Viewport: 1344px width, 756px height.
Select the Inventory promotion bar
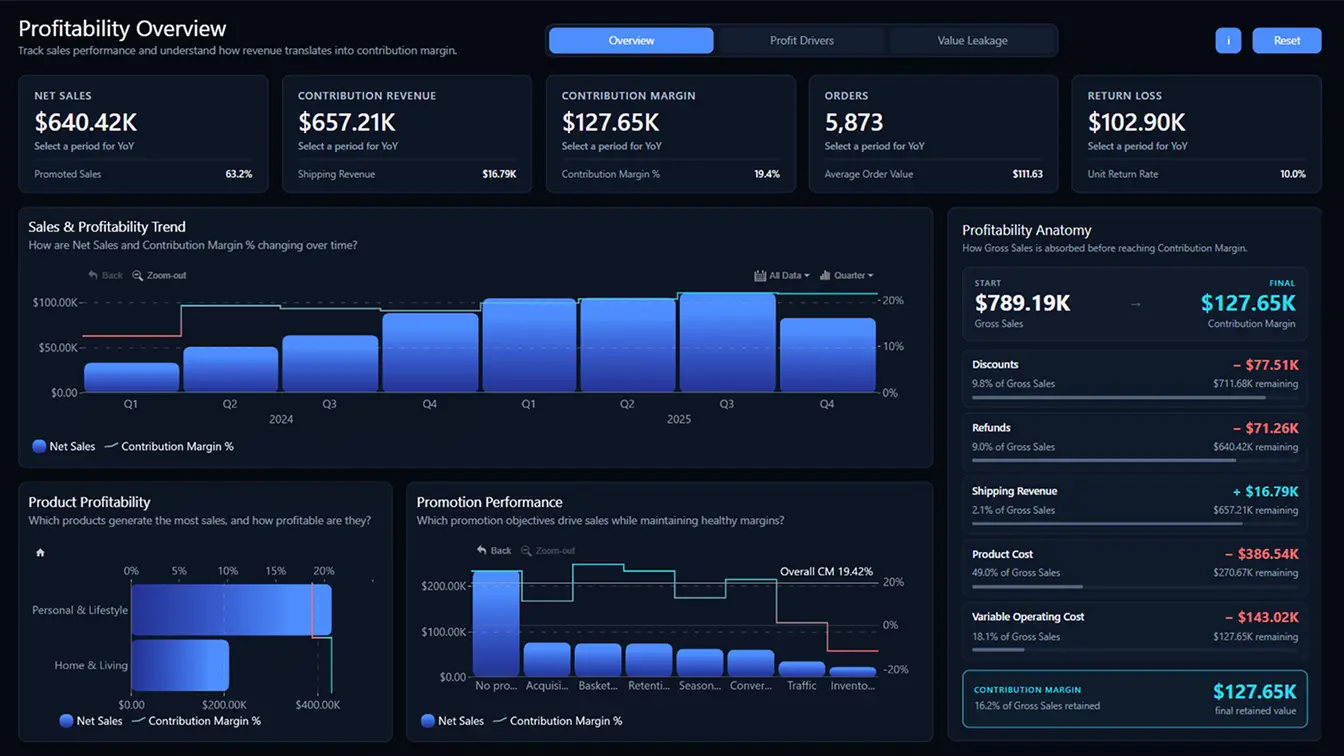[853, 672]
